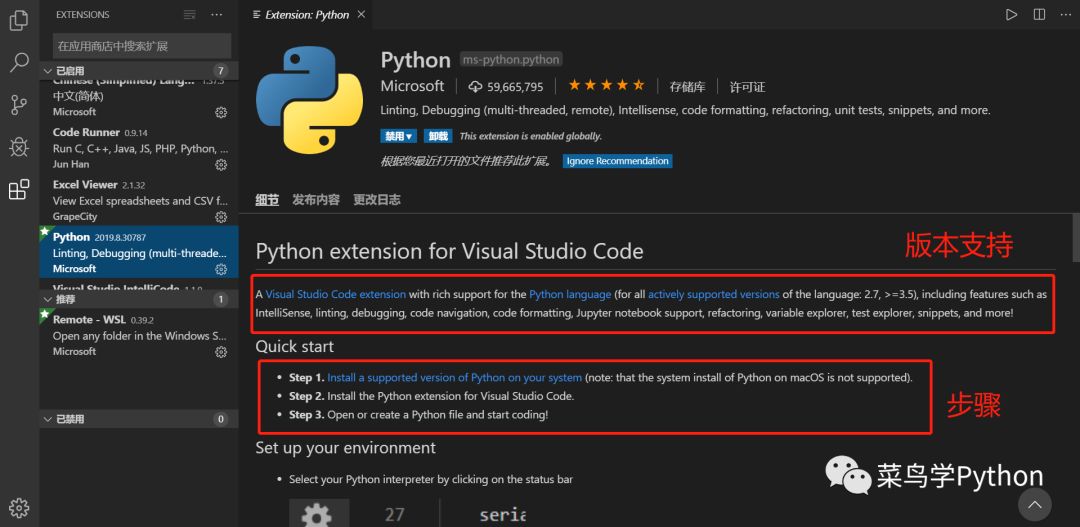This screenshot has width=1080, height=527.
Task: Click the 卸载 uninstall button
Action: pyautogui.click(x=437, y=136)
